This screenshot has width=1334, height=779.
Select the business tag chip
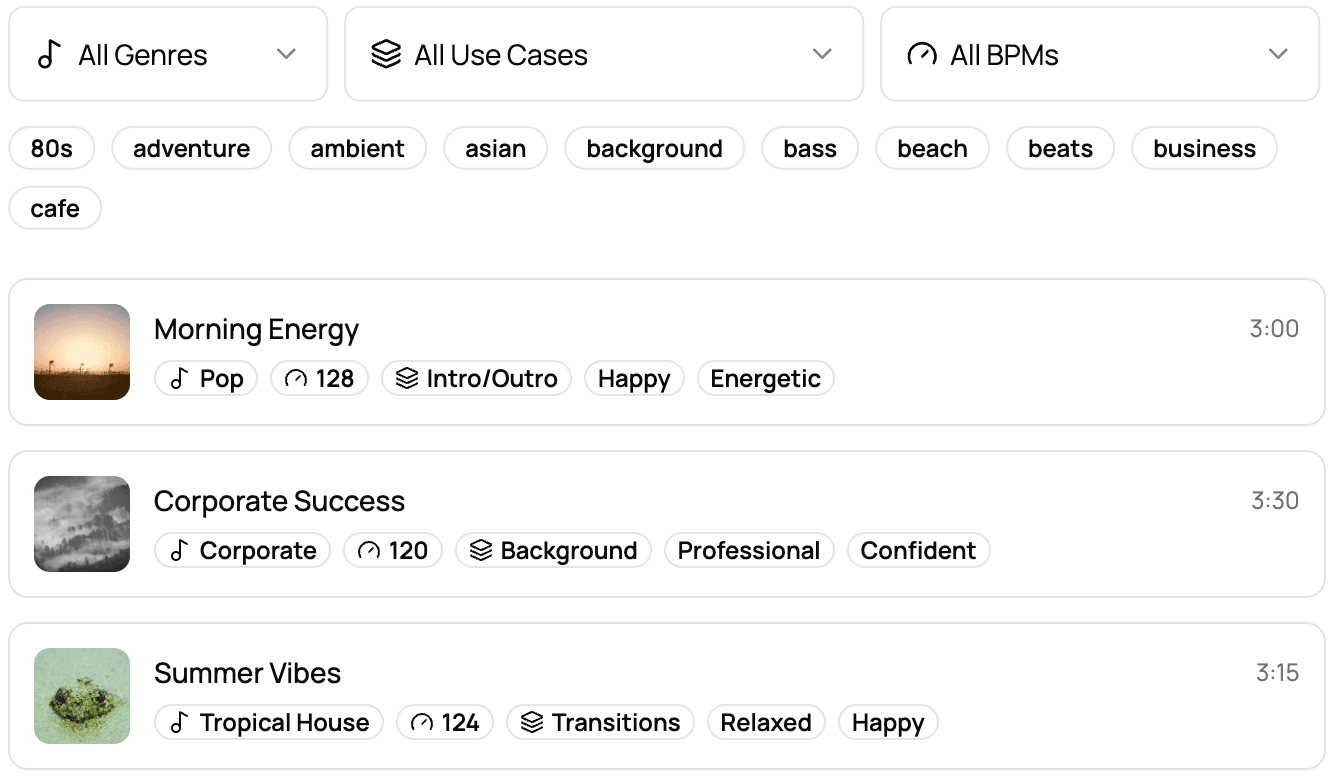click(1204, 149)
